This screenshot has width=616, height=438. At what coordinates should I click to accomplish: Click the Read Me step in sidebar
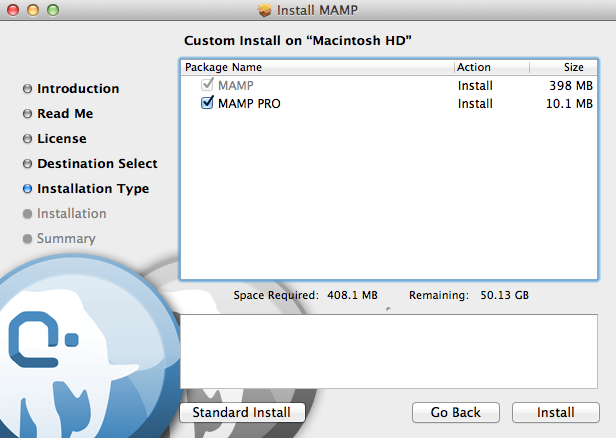click(x=65, y=114)
